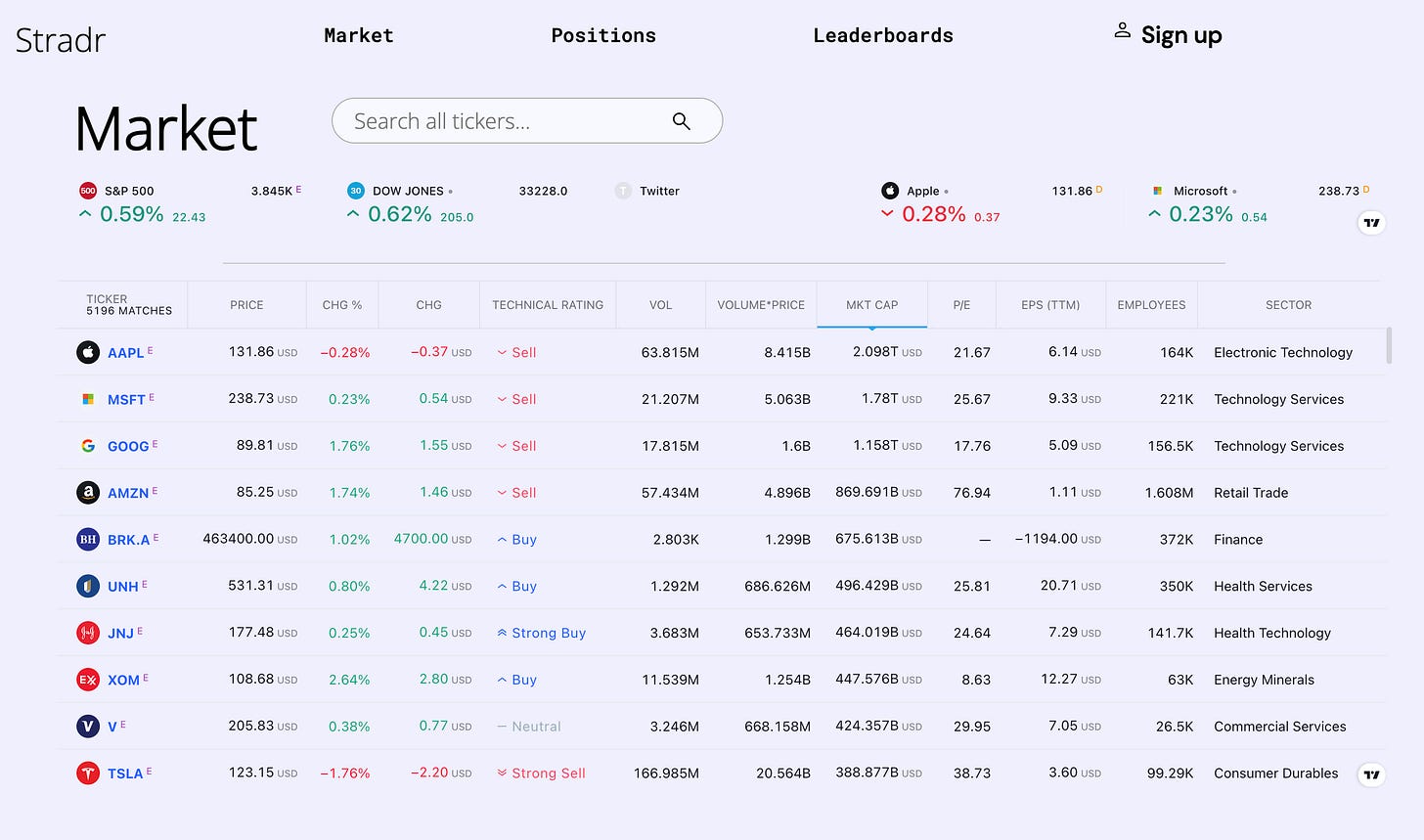
Task: Open the S&P 500 ticker label
Action: pyautogui.click(x=129, y=191)
